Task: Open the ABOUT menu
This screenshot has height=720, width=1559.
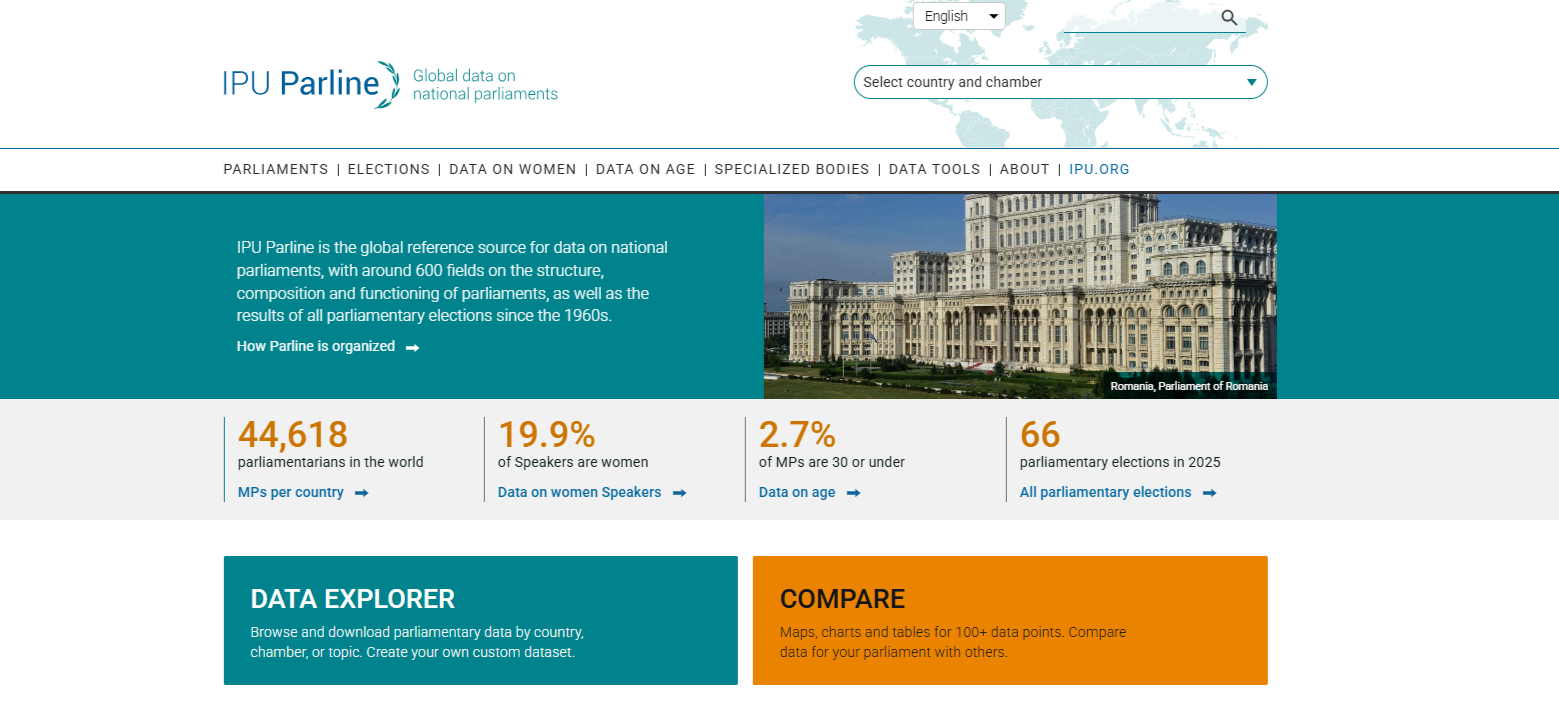Action: (1025, 169)
